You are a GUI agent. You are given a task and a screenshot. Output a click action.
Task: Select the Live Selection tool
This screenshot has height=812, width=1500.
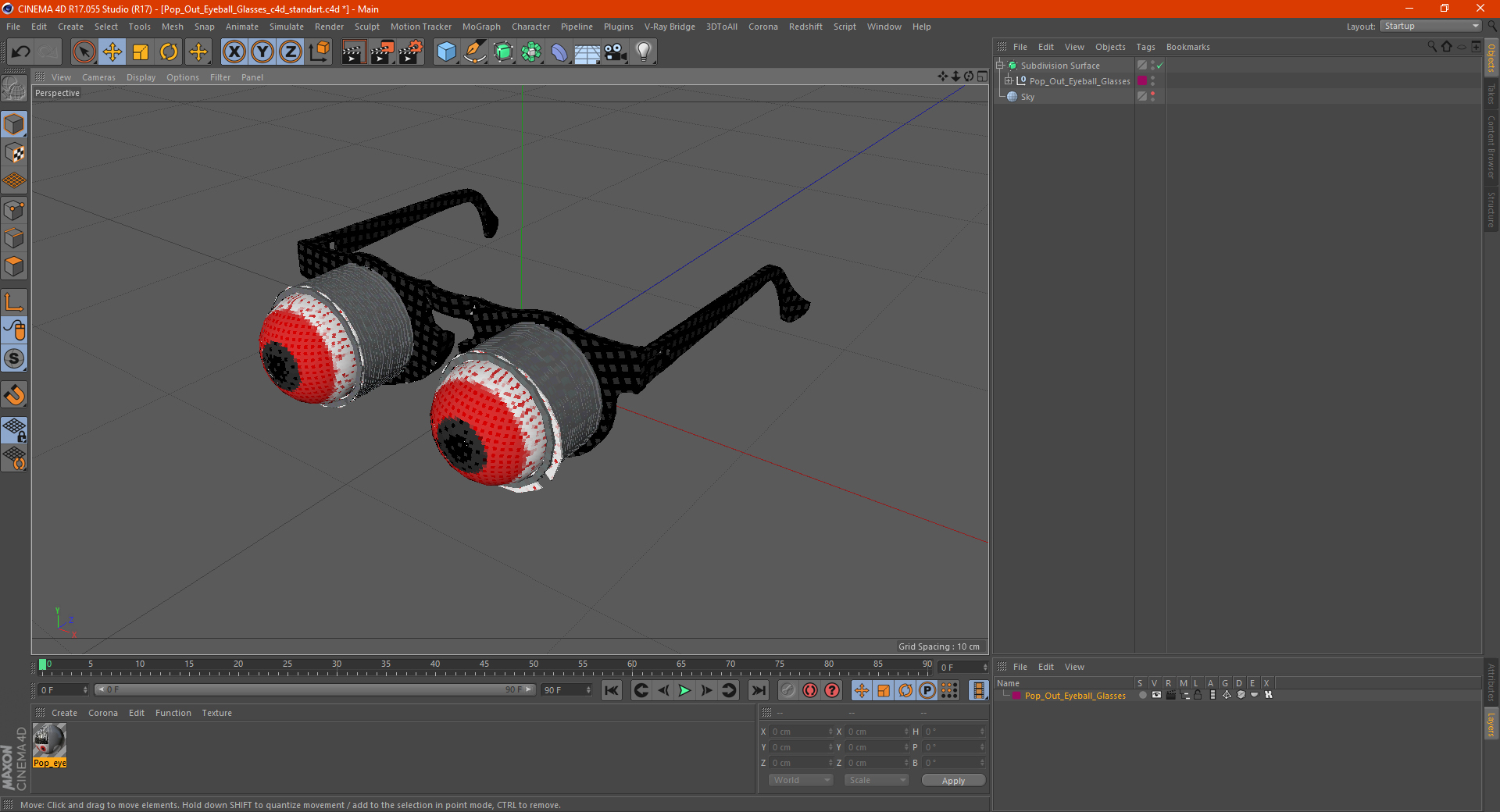[84, 52]
